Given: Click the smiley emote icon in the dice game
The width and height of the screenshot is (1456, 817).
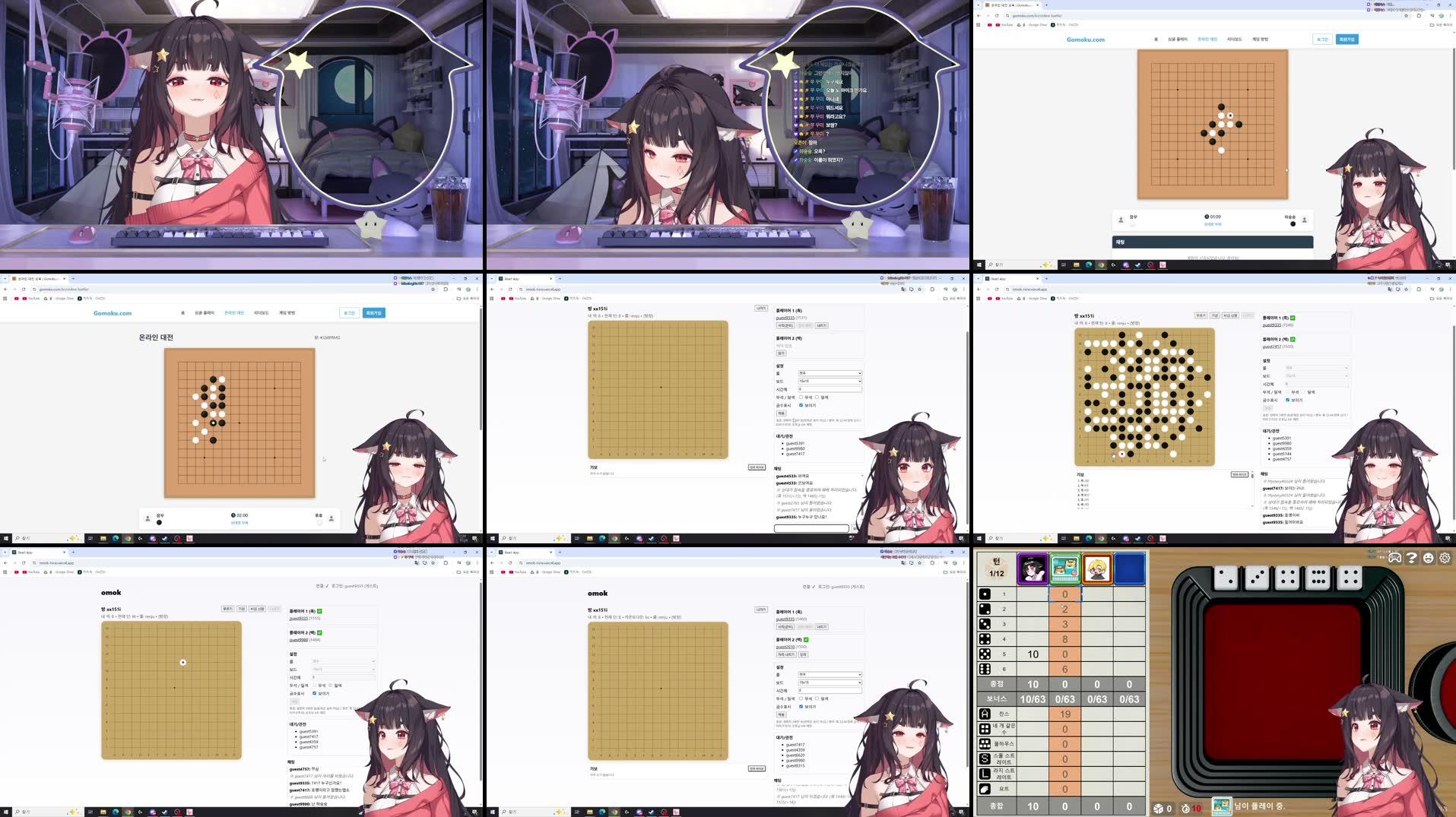Looking at the screenshot, I should [1428, 558].
